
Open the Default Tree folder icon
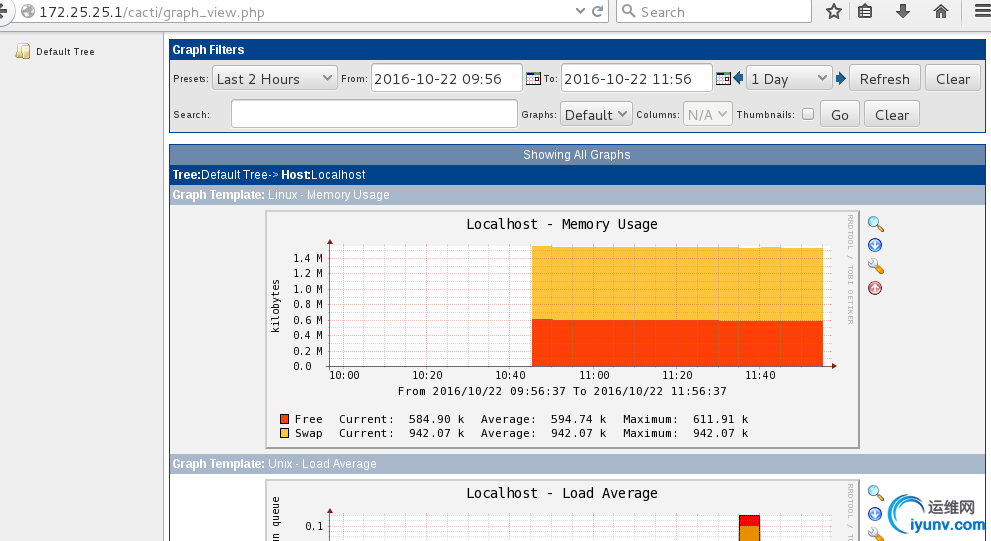pyautogui.click(x=23, y=51)
